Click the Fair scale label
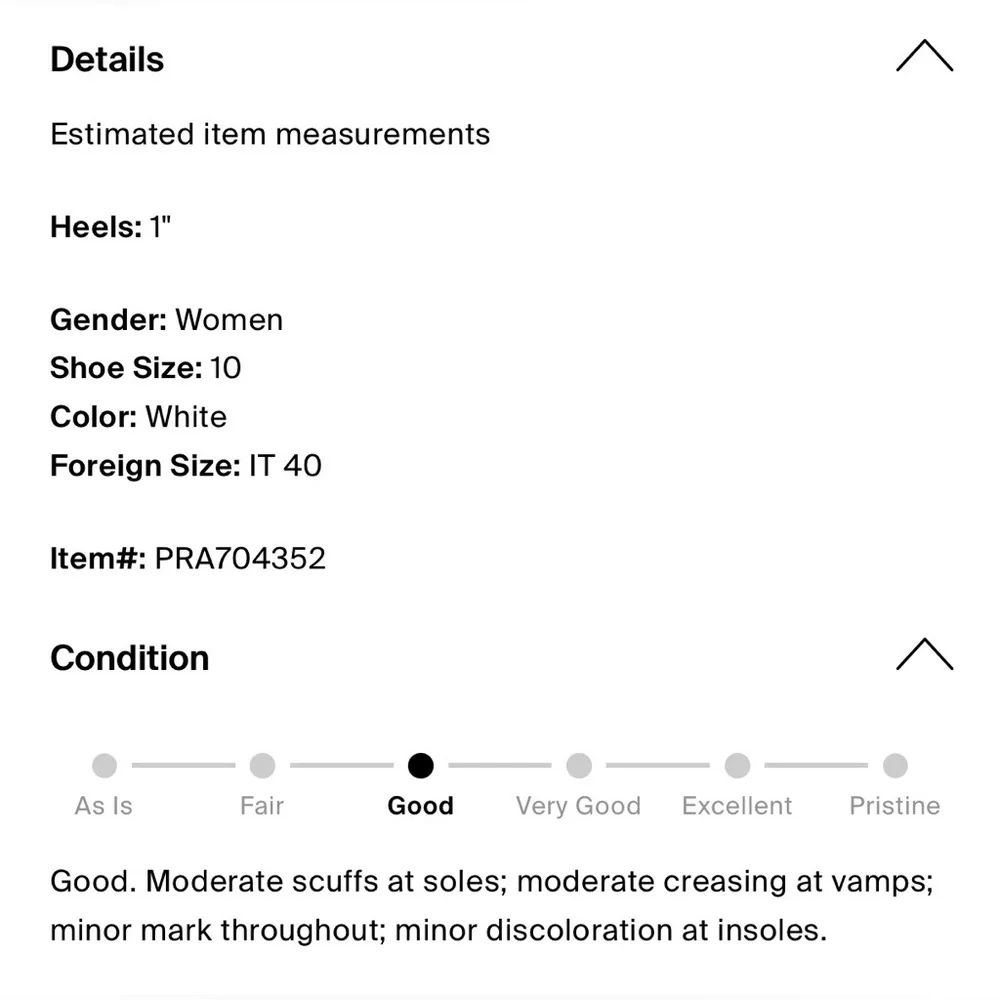The width and height of the screenshot is (1000, 1000). click(x=262, y=806)
